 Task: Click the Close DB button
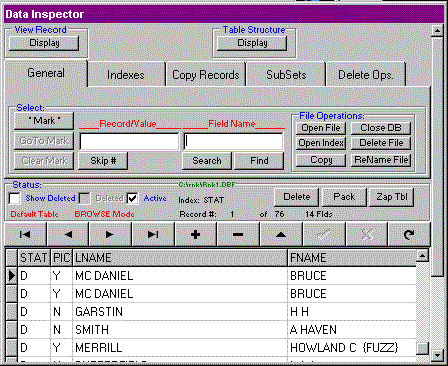tap(381, 128)
